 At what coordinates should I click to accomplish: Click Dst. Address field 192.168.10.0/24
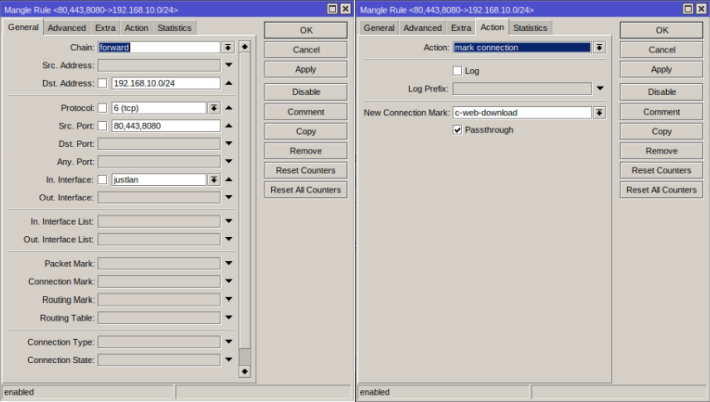166,83
